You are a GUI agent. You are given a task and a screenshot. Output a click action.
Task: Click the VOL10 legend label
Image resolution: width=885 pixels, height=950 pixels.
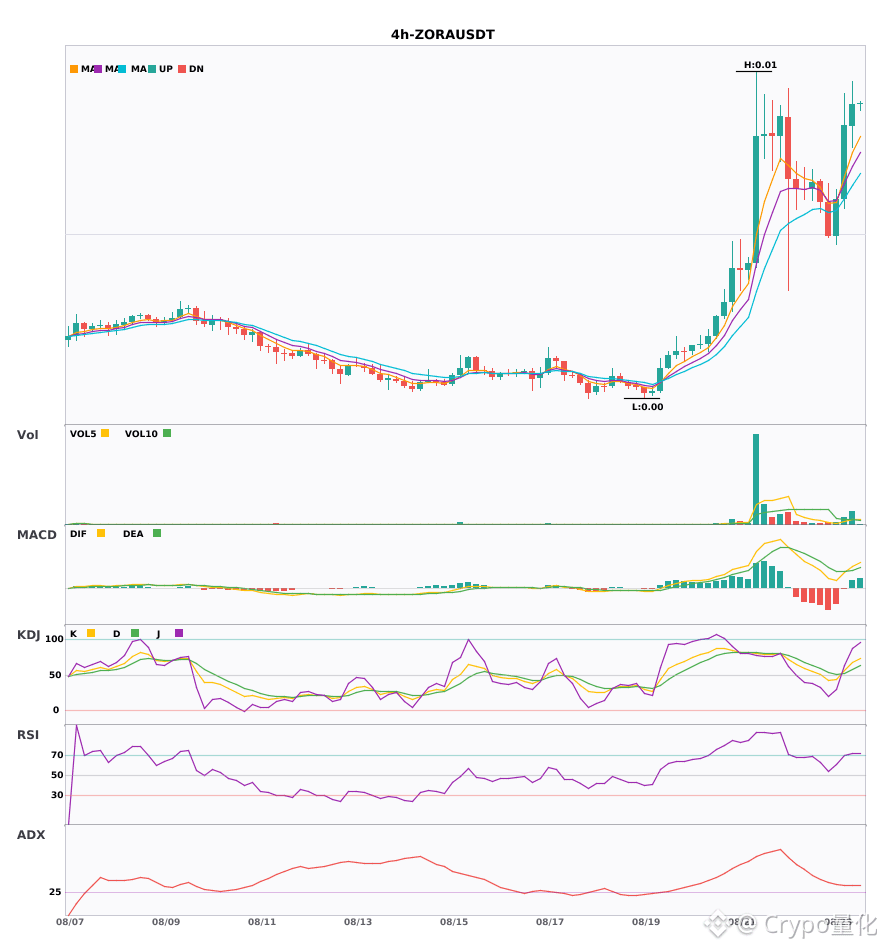(141, 434)
